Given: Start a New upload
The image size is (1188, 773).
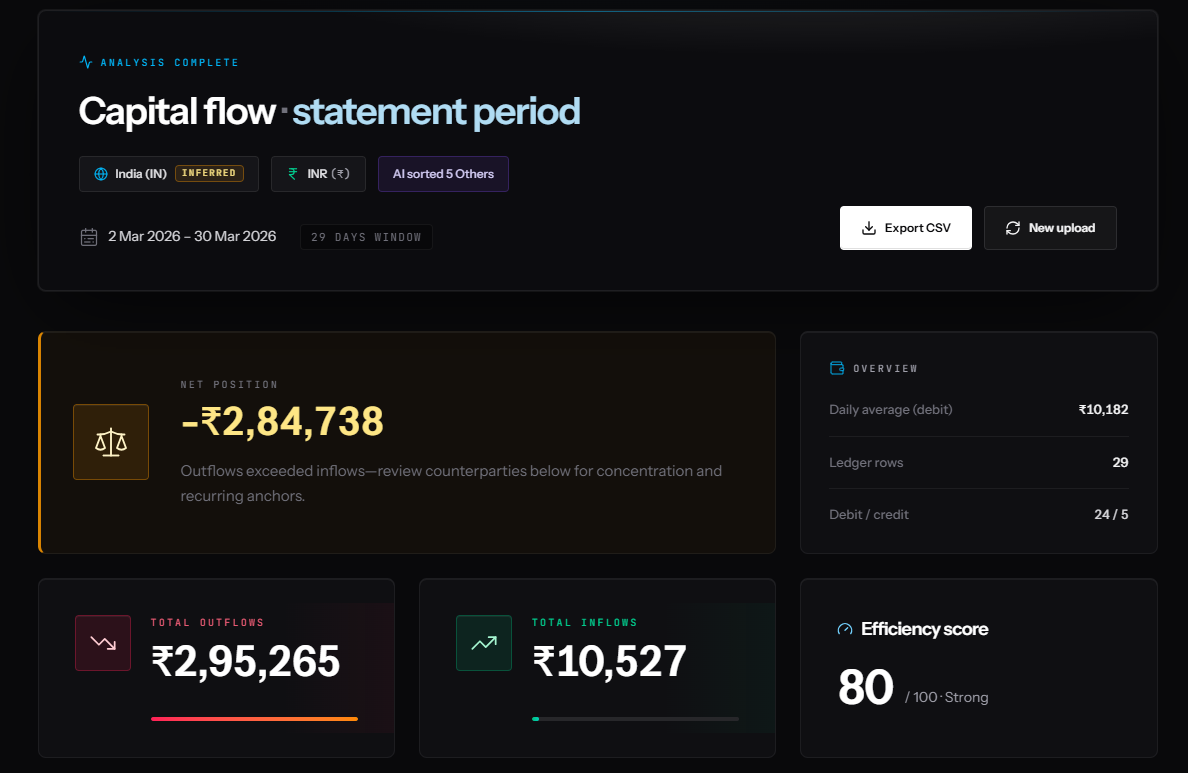Looking at the screenshot, I should point(1050,228).
